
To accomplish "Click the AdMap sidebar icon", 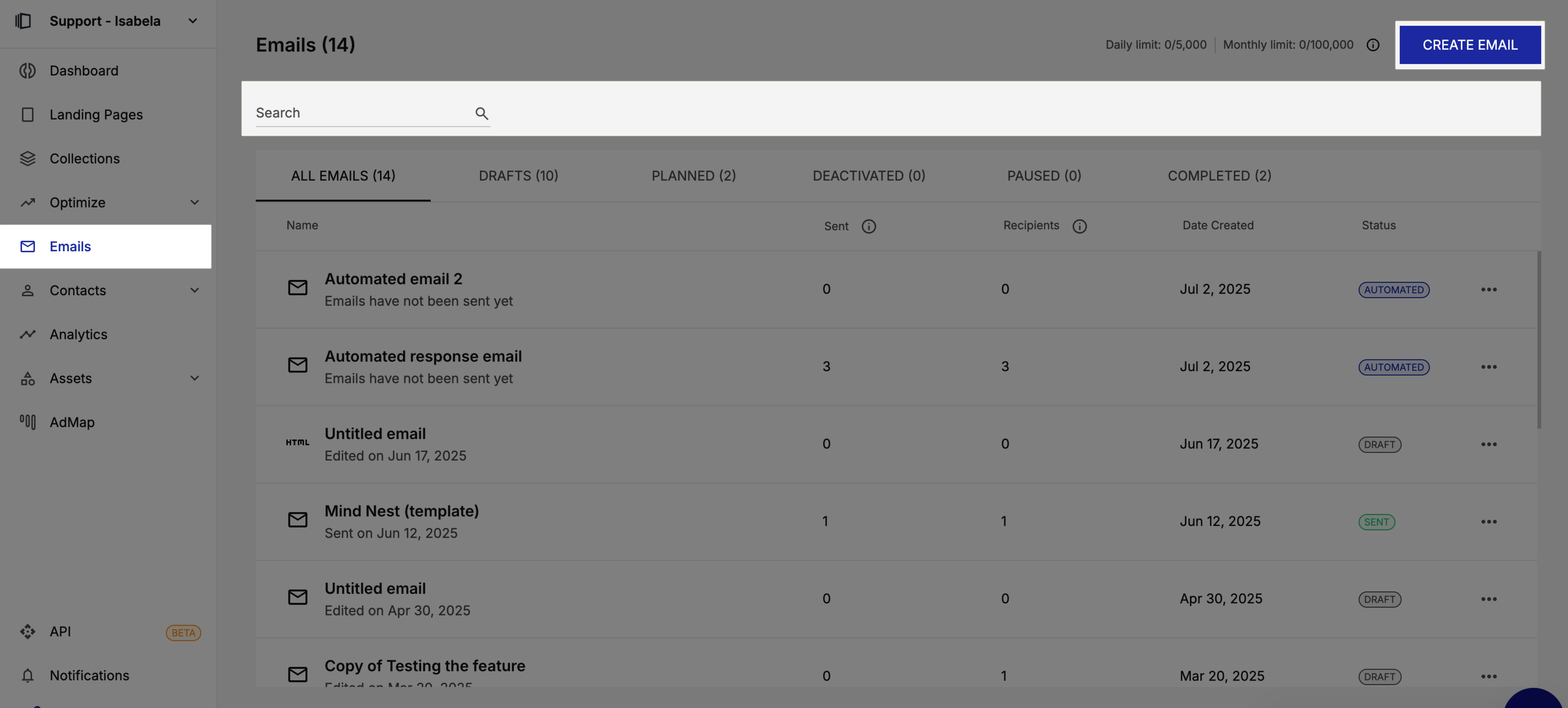I will [x=27, y=422].
